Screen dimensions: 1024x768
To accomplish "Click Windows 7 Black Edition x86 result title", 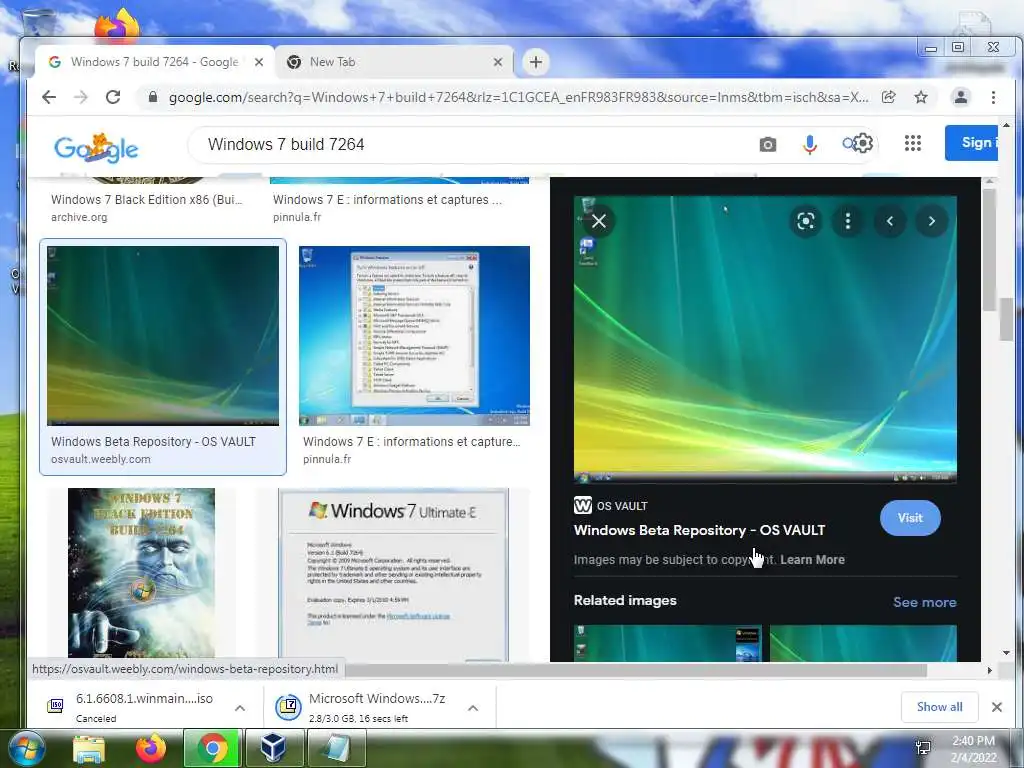I will tap(146, 200).
